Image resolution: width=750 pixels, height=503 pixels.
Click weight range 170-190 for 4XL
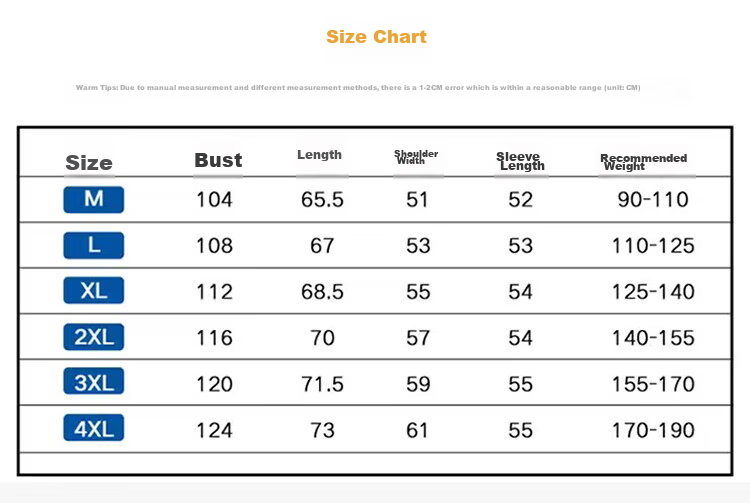(653, 430)
